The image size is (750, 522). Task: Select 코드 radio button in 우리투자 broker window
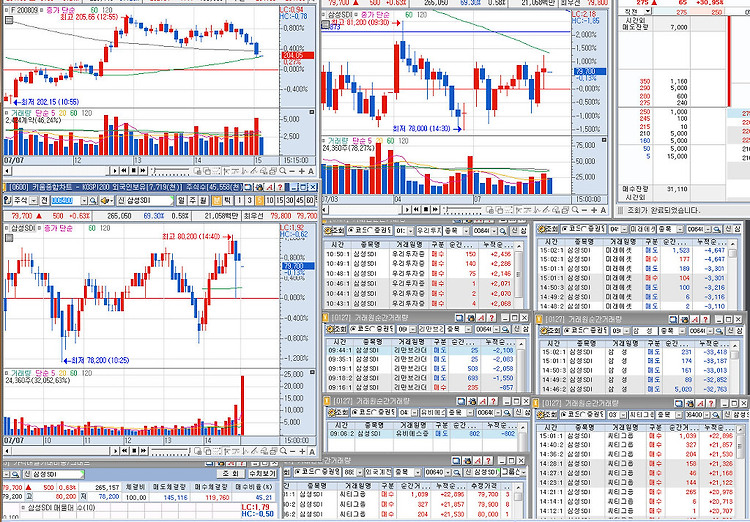point(351,230)
